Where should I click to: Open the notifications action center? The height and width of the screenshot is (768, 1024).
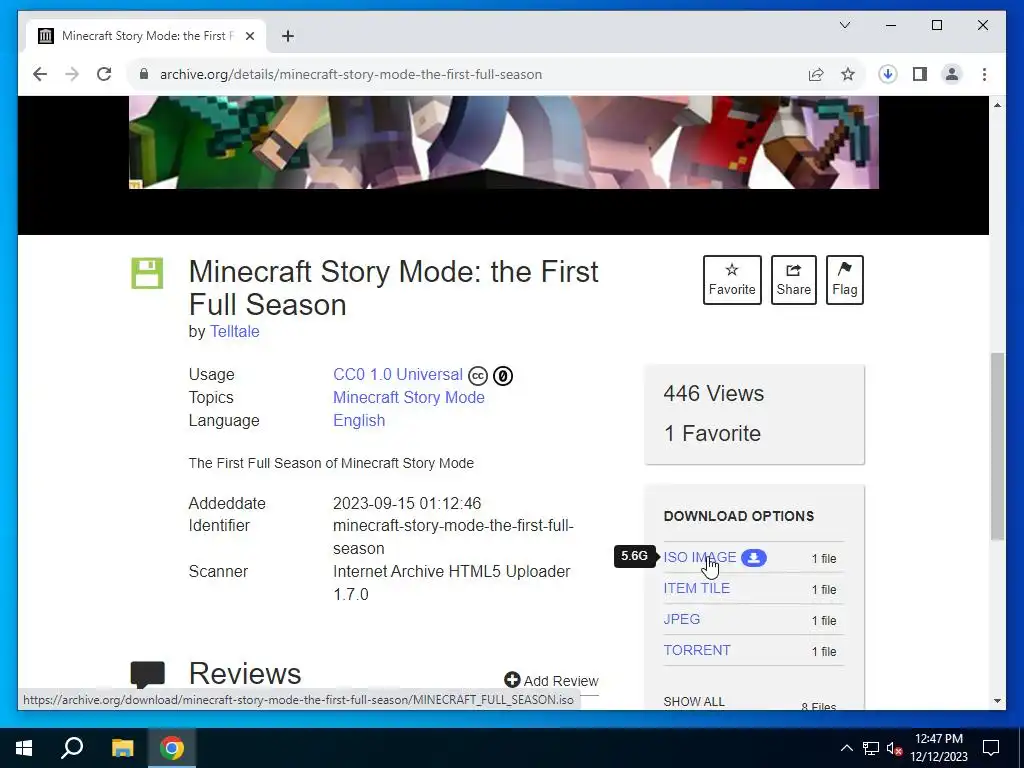(991, 748)
